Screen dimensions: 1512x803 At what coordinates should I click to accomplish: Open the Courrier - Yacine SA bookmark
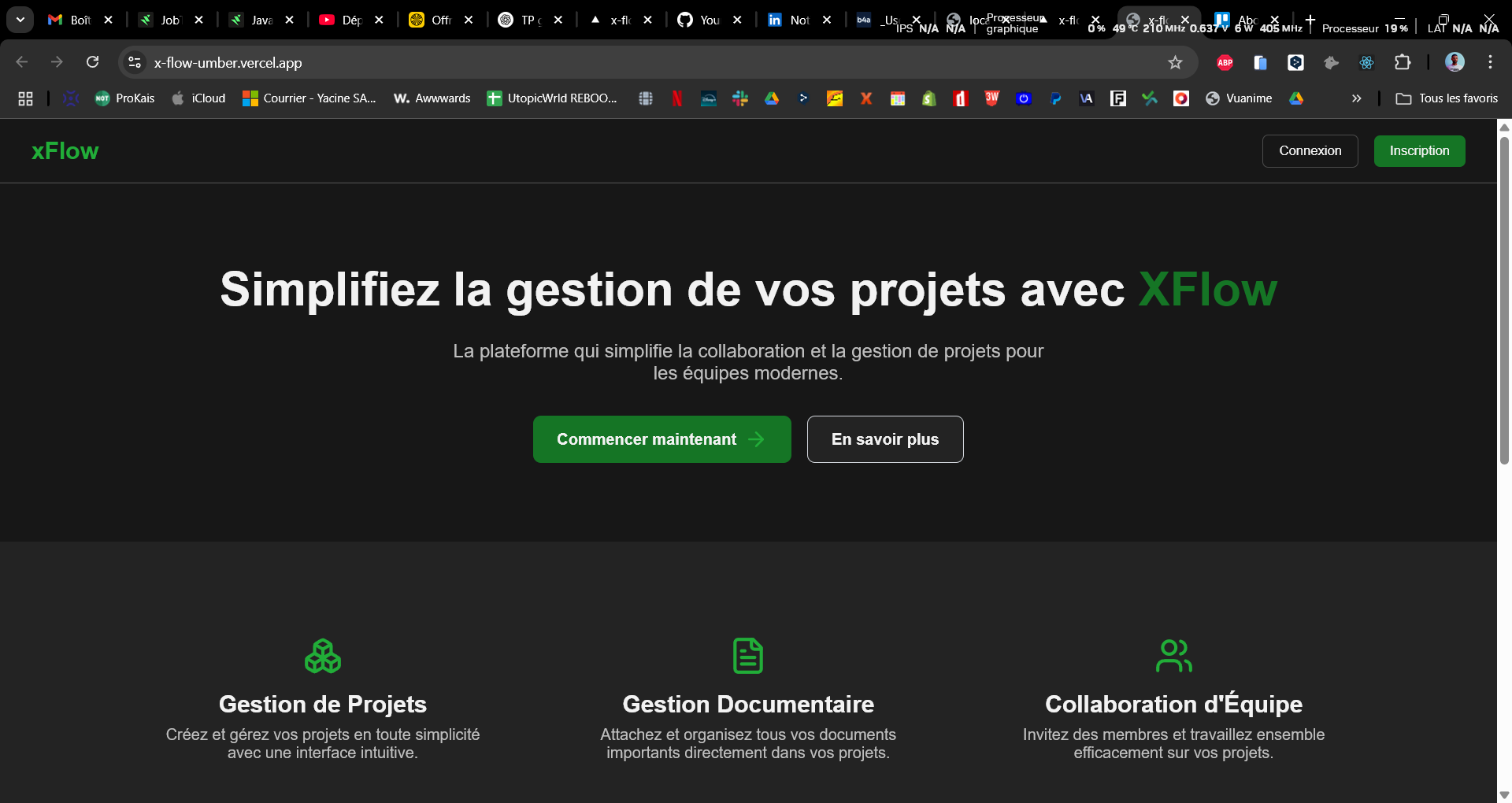pos(309,98)
